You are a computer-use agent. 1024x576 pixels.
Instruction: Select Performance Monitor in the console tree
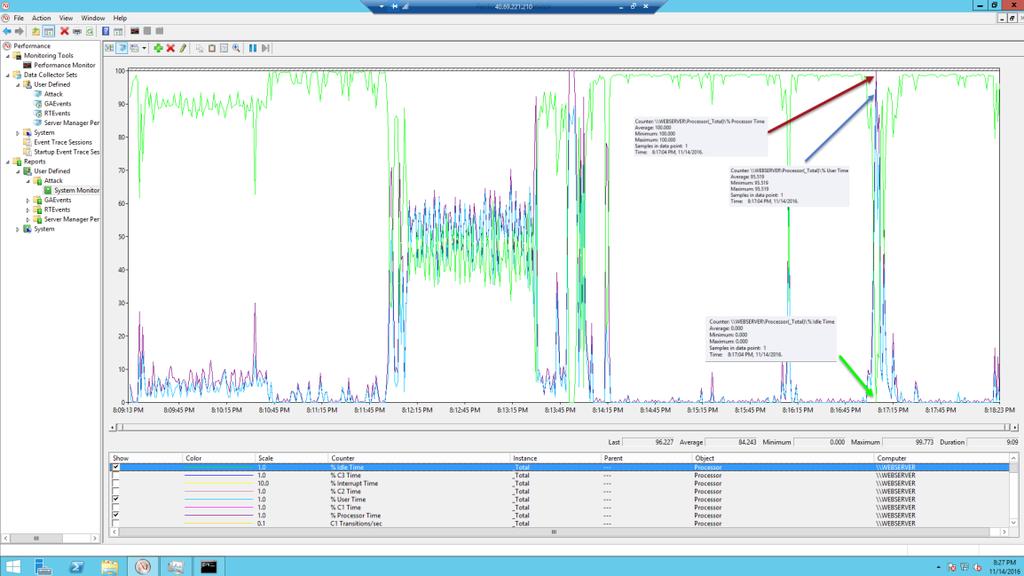tap(65, 65)
